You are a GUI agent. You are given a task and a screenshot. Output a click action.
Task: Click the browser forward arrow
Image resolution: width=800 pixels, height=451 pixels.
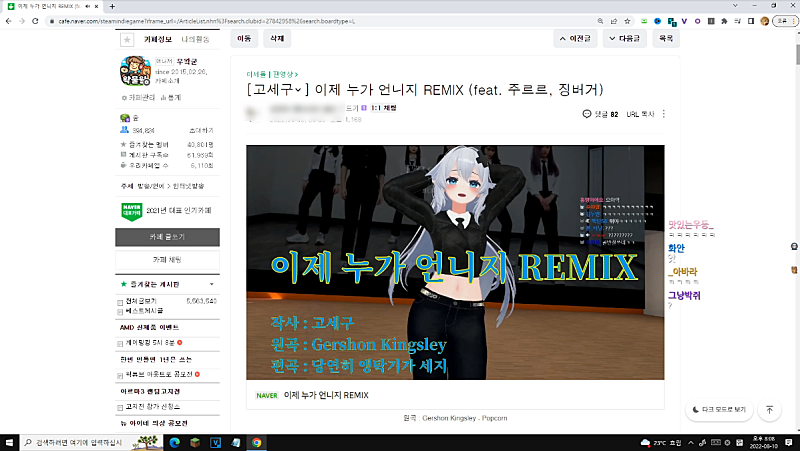pyautogui.click(x=22, y=21)
